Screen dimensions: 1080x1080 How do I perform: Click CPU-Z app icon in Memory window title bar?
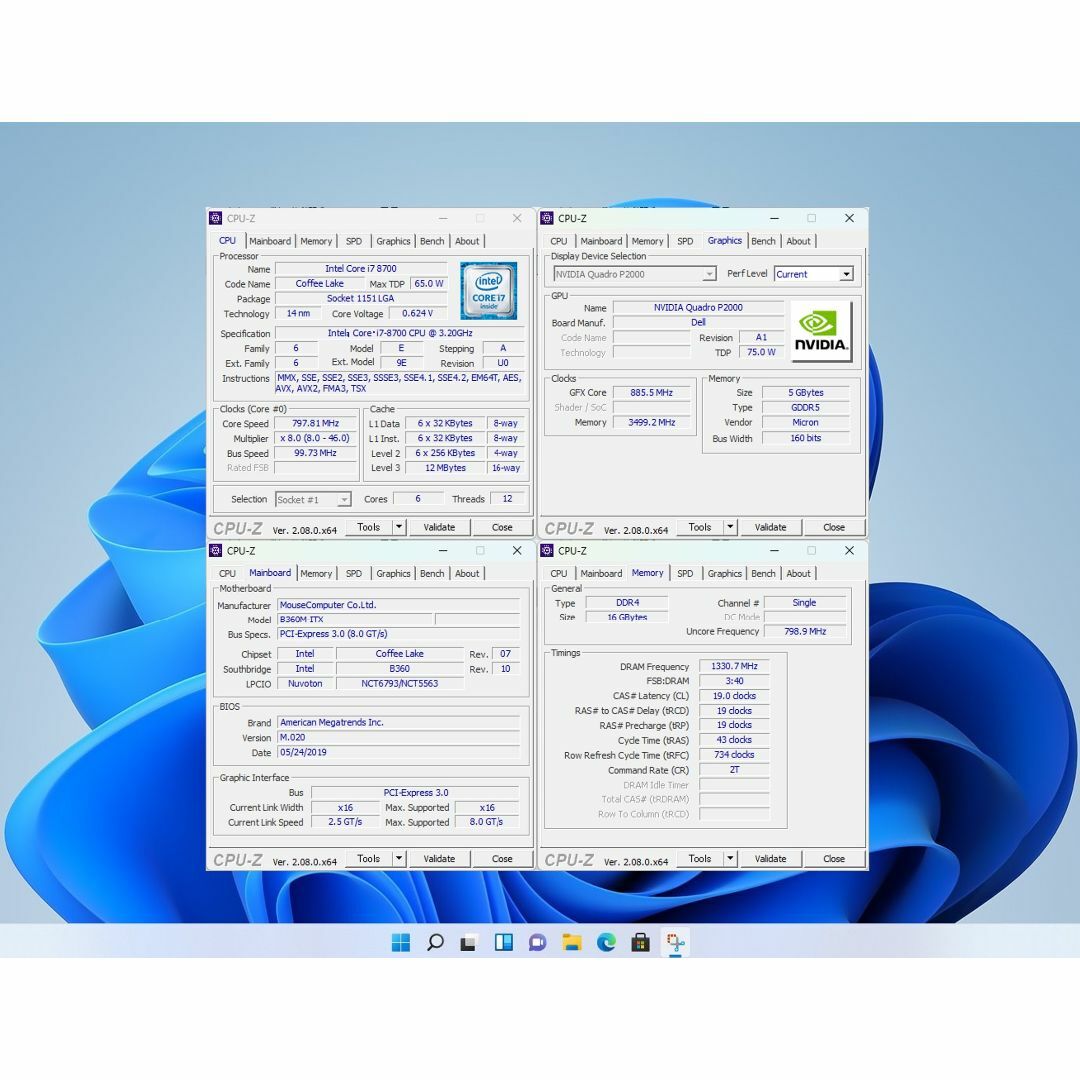pyautogui.click(x=547, y=550)
